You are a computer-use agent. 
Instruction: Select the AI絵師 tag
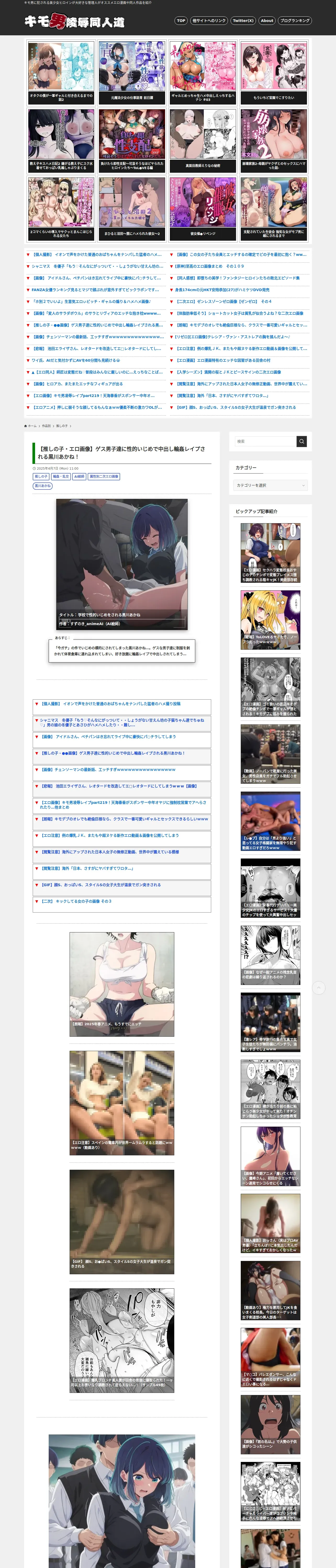click(x=79, y=477)
